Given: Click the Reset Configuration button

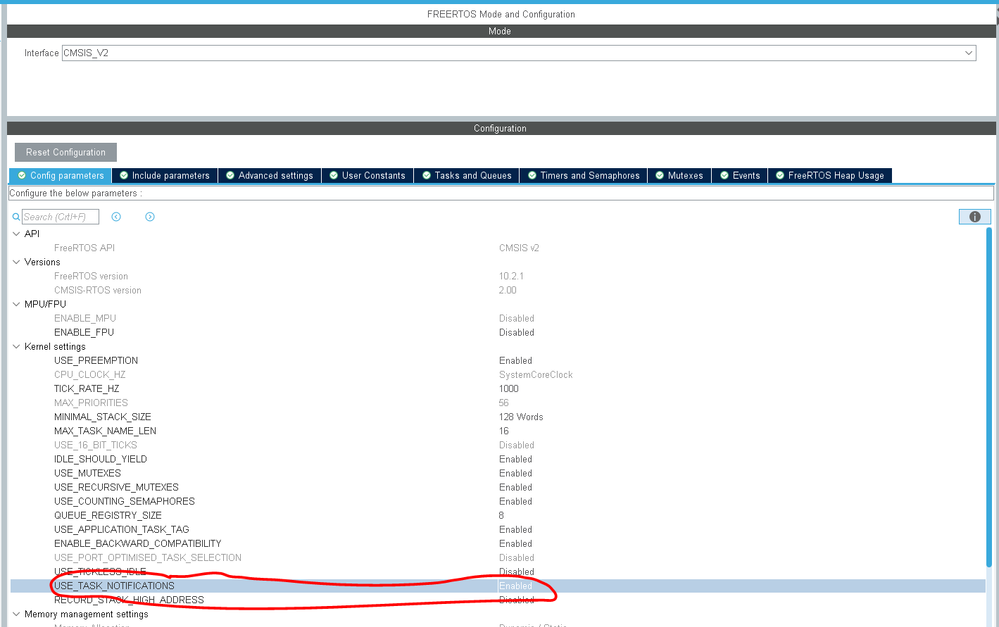Looking at the screenshot, I should tap(66, 152).
